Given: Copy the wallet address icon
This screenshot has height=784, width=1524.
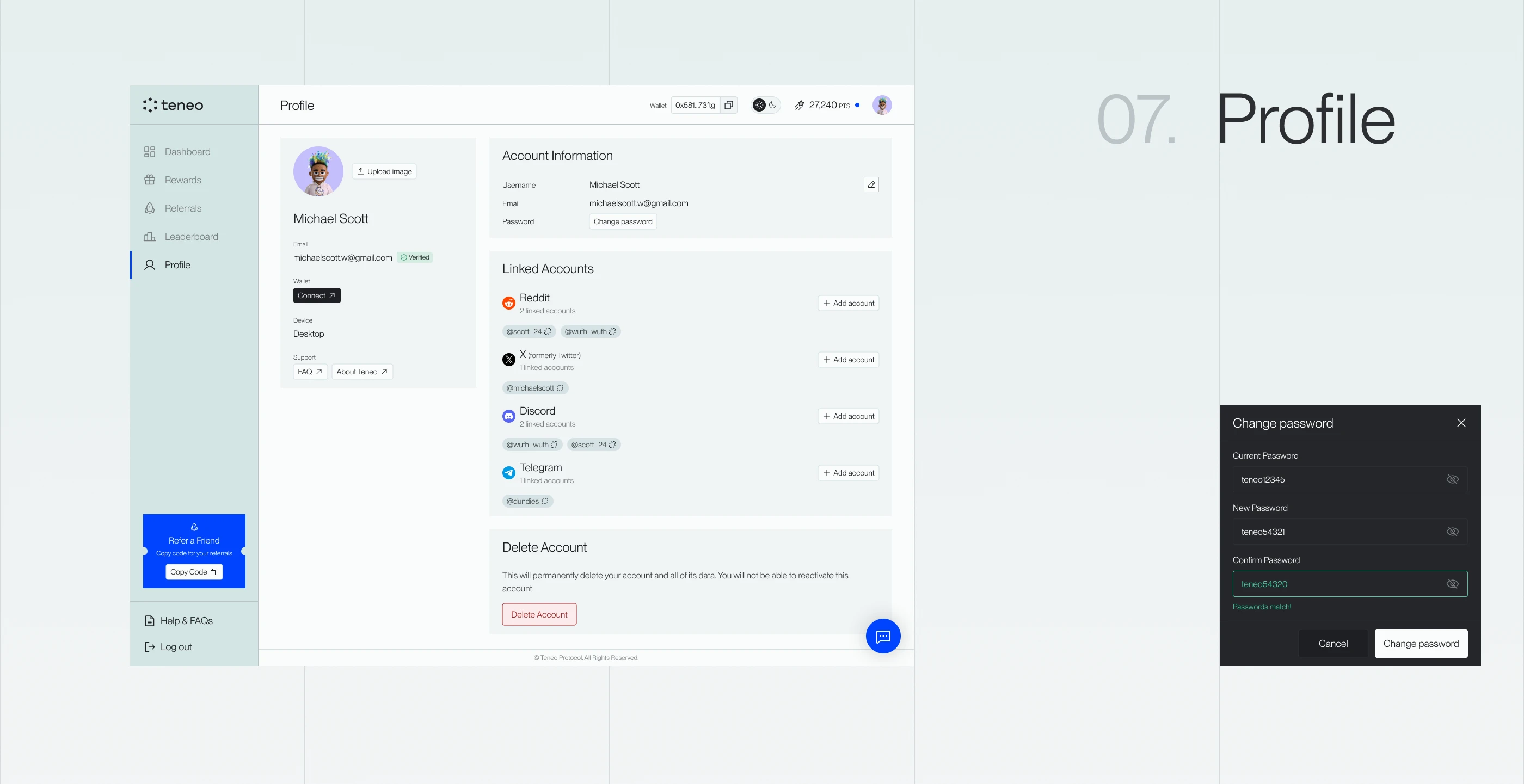Looking at the screenshot, I should (x=728, y=105).
